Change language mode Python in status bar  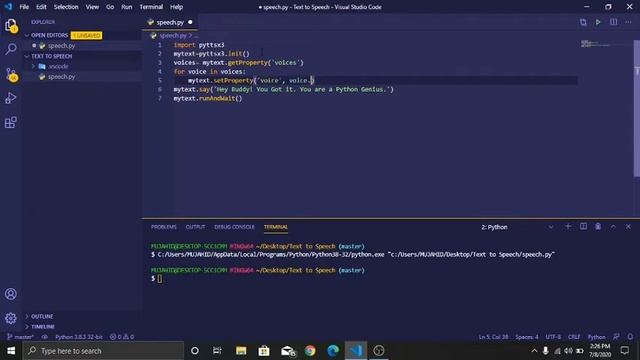(x=596, y=337)
